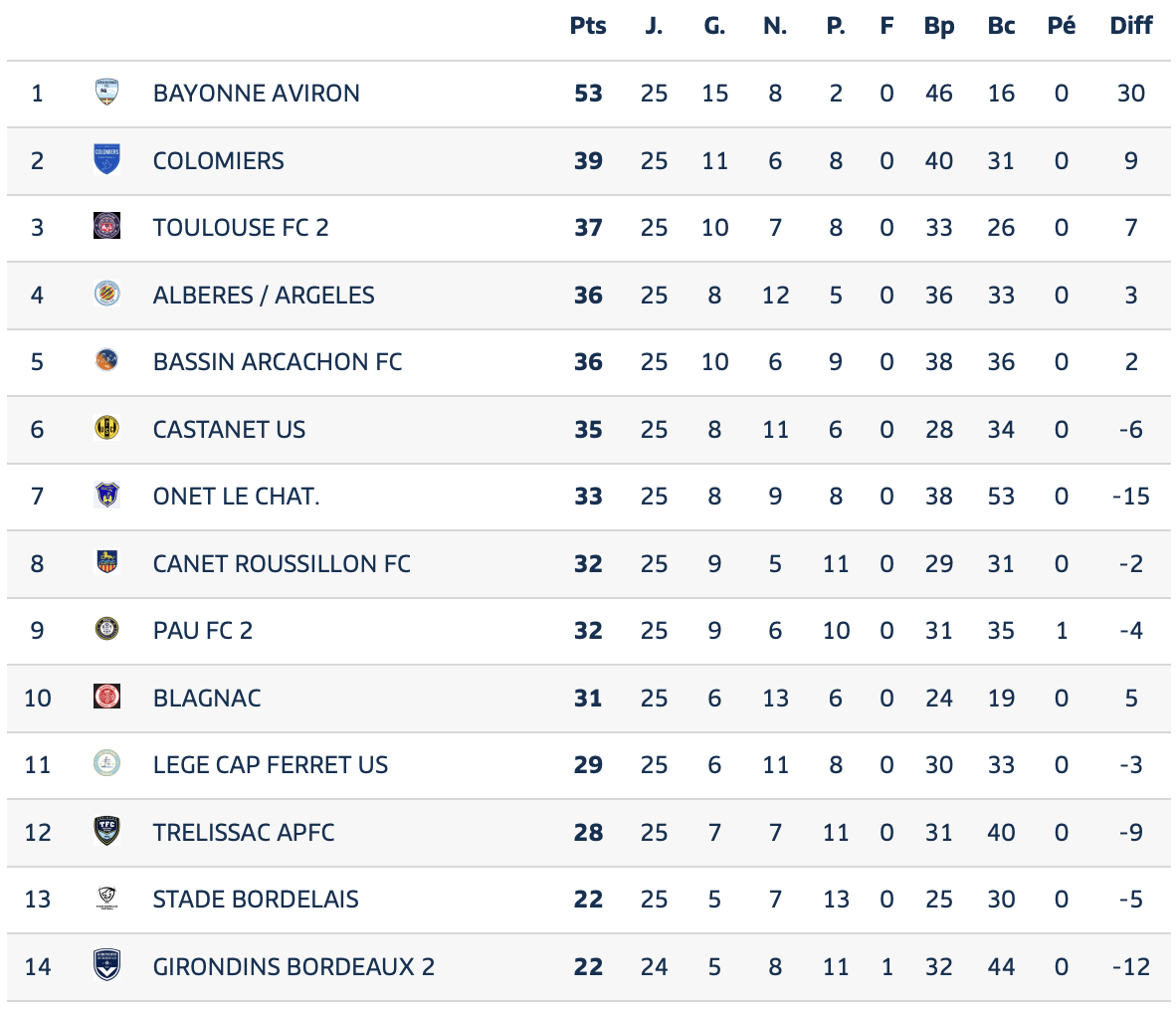Select the Pé penalties column header
This screenshot has width=1176, height=1009.
coord(1062,26)
